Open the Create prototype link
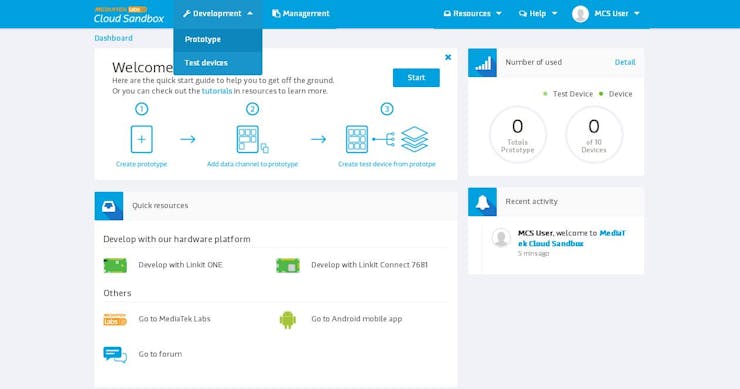Image resolution: width=740 pixels, height=389 pixels. [x=142, y=164]
